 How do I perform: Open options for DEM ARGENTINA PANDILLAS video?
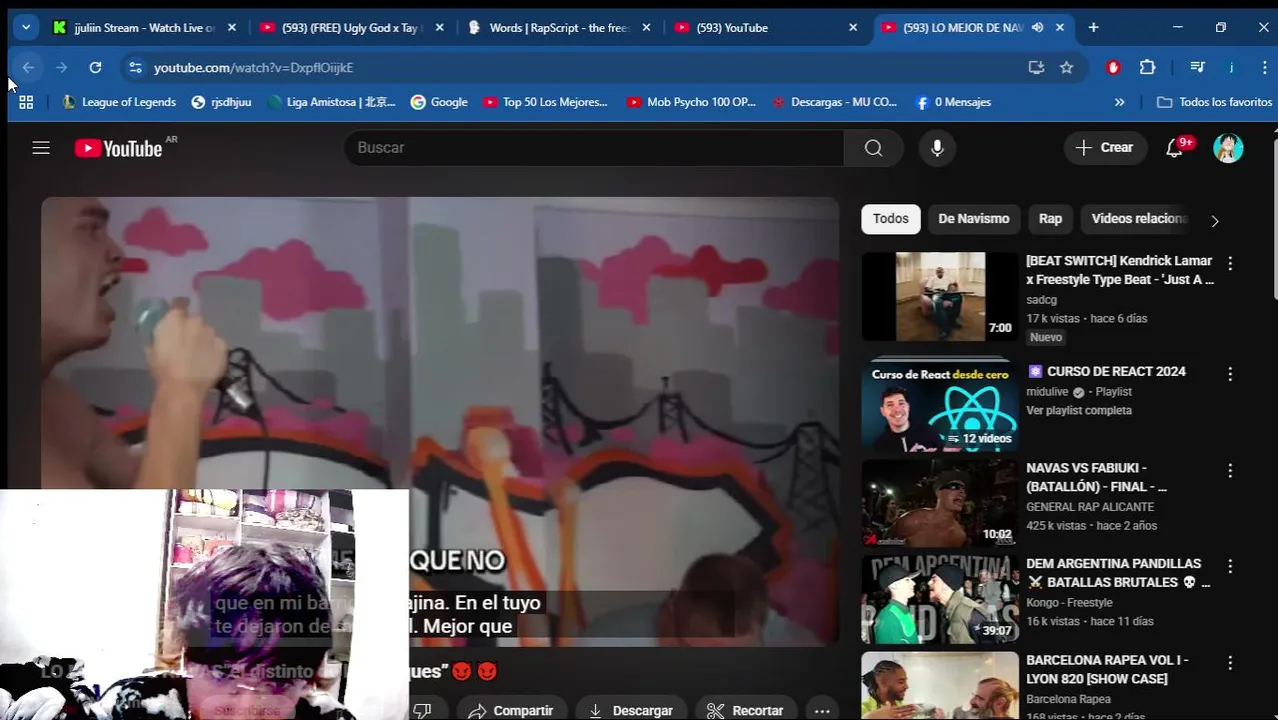1230,566
